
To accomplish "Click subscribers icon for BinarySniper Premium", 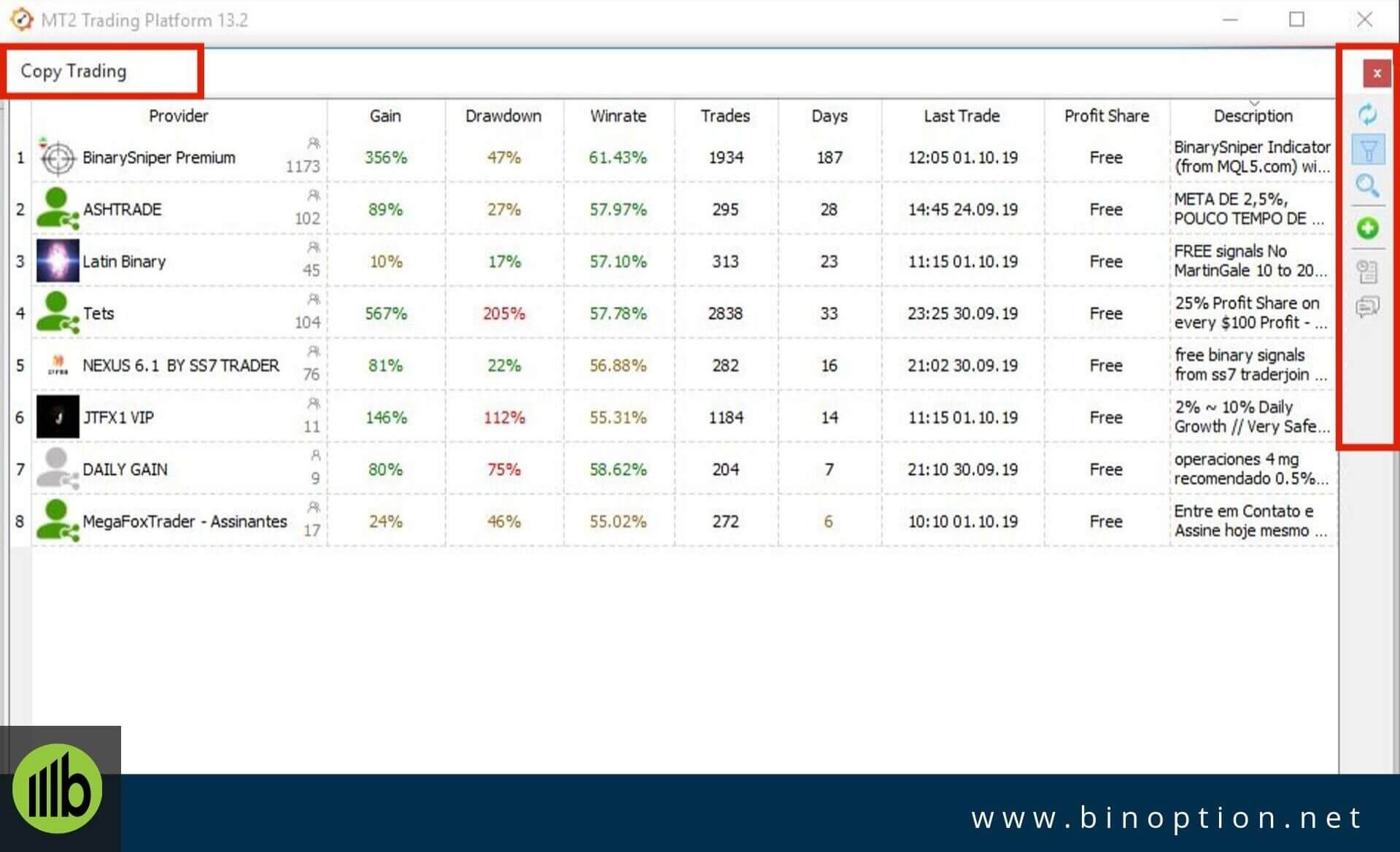I will pos(314,143).
